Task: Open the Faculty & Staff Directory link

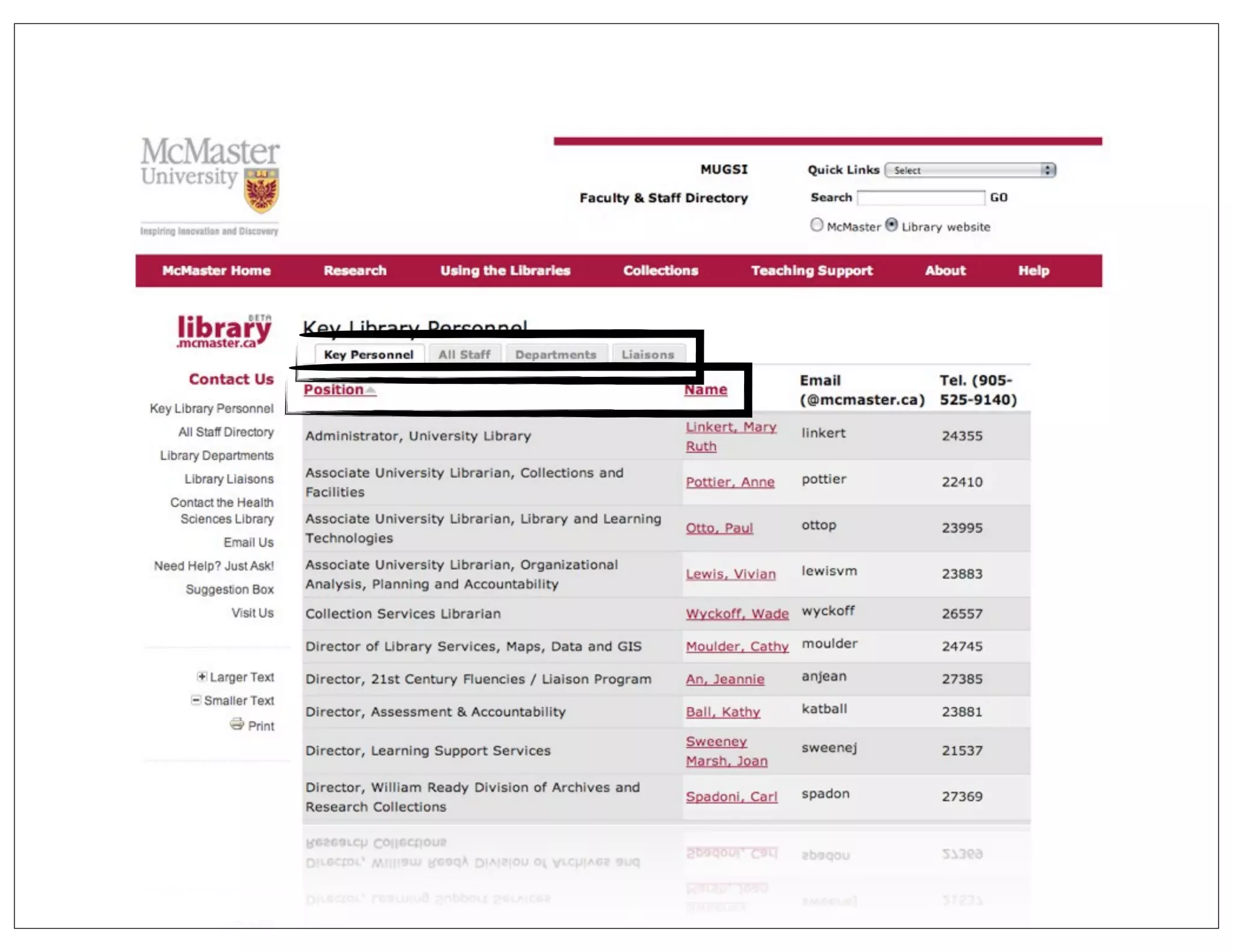Action: [663, 198]
